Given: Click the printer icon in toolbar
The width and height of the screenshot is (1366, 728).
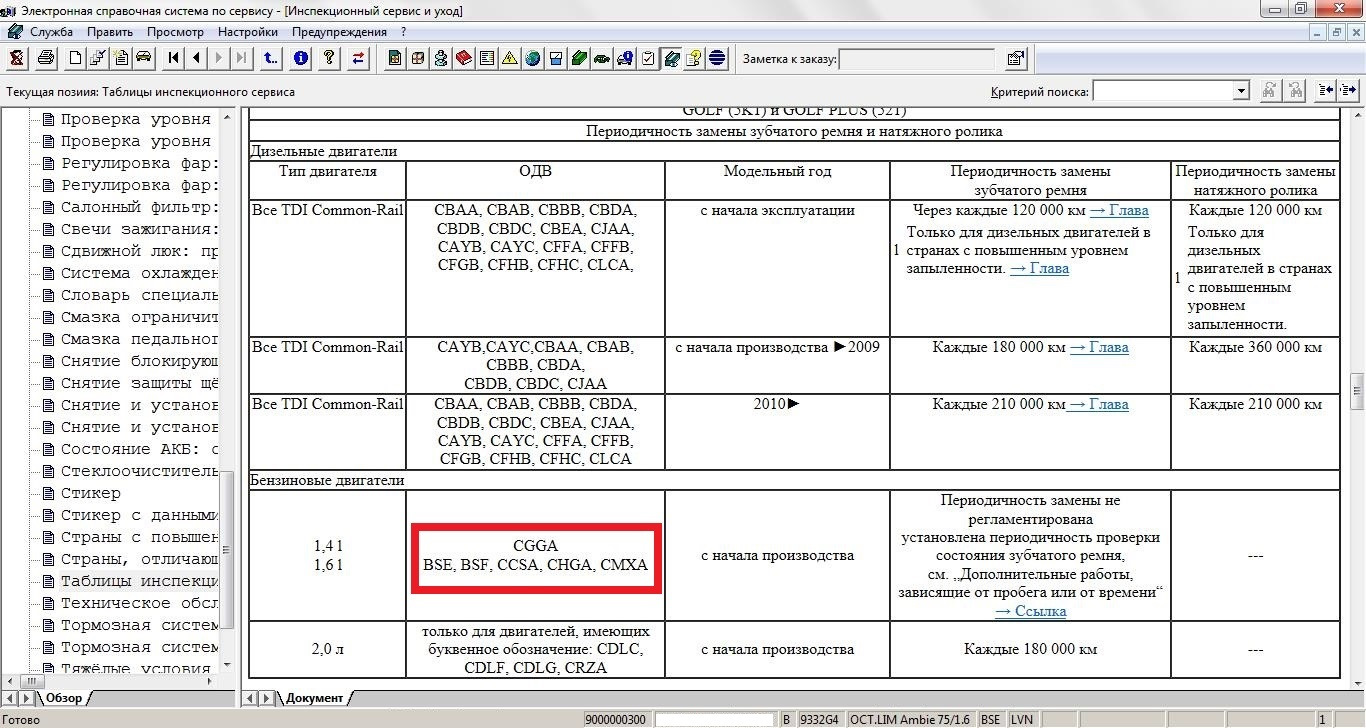Looking at the screenshot, I should pyautogui.click(x=47, y=58).
